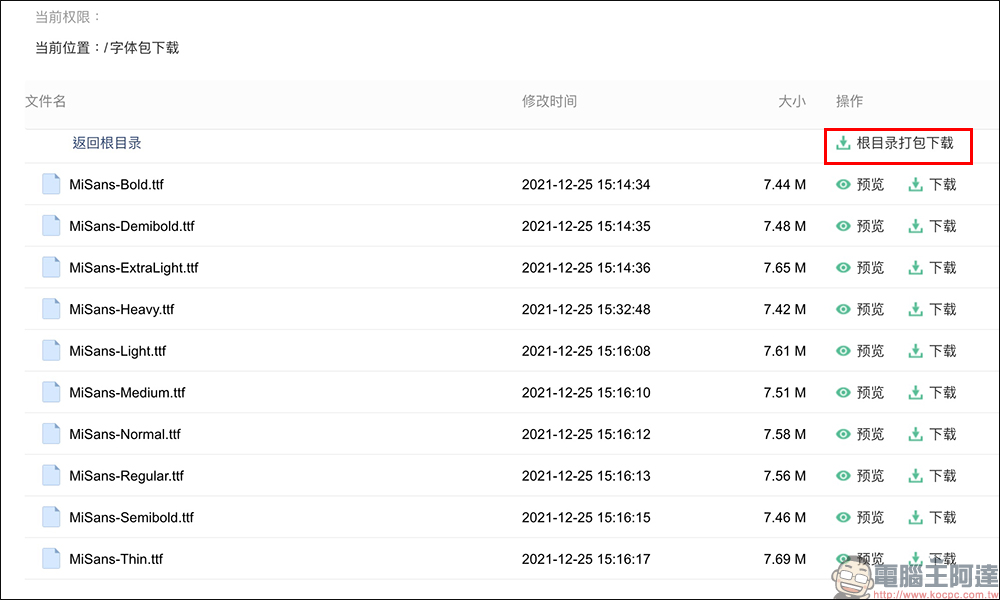This screenshot has height=600, width=1000.
Task: Click file icon for MiSans-Regular.ttf
Action: coord(51,475)
